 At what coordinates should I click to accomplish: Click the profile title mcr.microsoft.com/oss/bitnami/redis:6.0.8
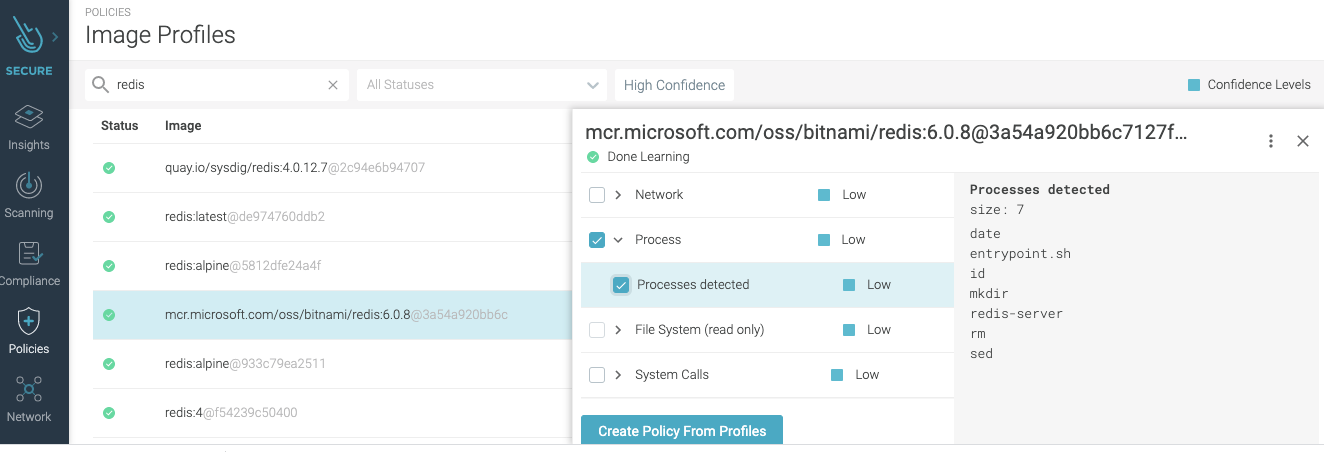[886, 132]
